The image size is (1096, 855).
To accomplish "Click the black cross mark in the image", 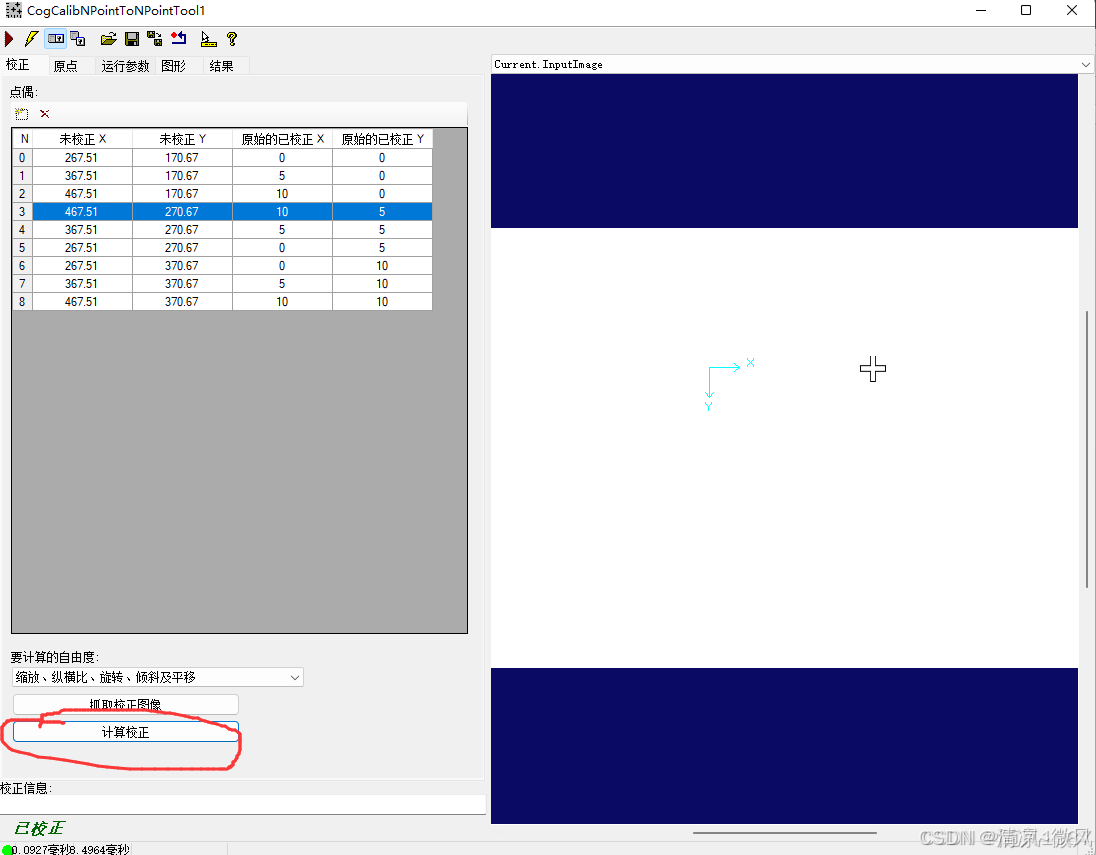I will tap(873, 368).
